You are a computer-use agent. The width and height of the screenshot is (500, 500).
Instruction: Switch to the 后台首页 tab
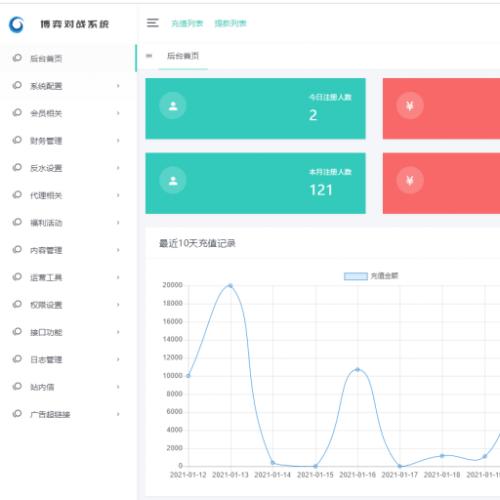(x=183, y=56)
